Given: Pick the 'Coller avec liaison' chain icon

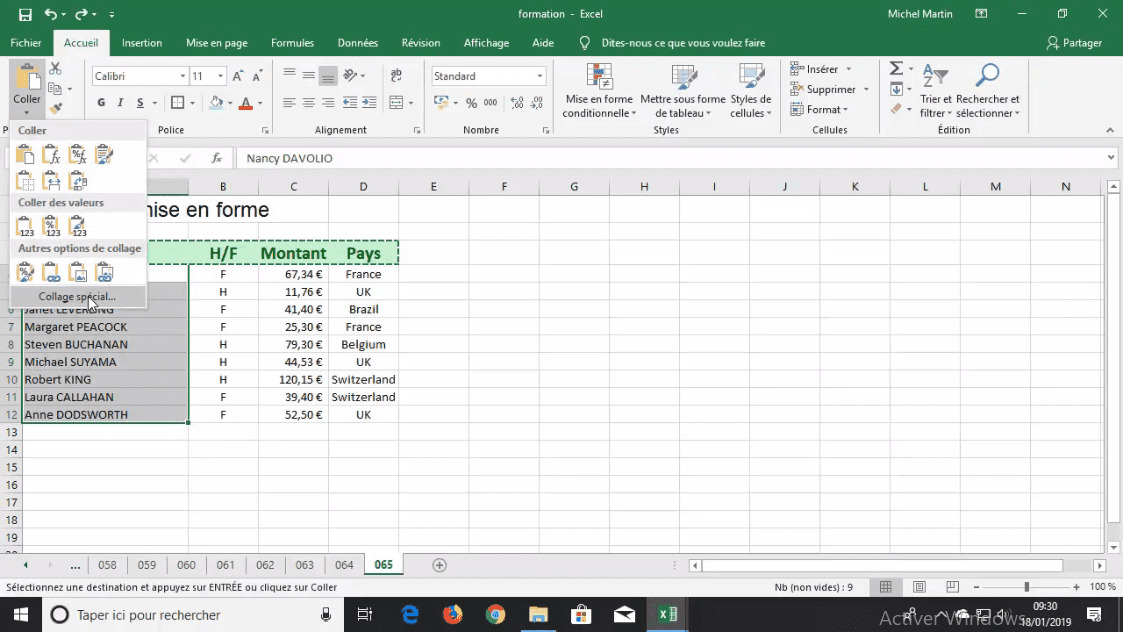Looking at the screenshot, I should tap(52, 273).
